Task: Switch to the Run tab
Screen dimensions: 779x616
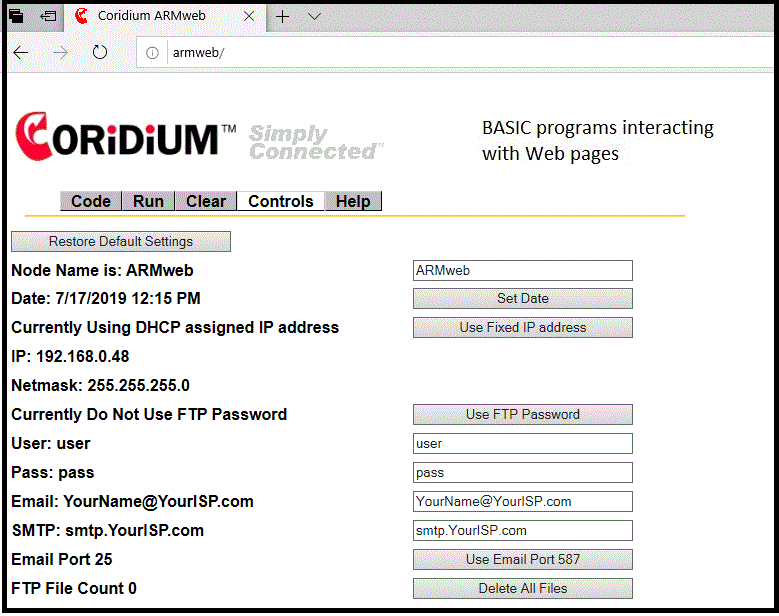Action: 148,201
